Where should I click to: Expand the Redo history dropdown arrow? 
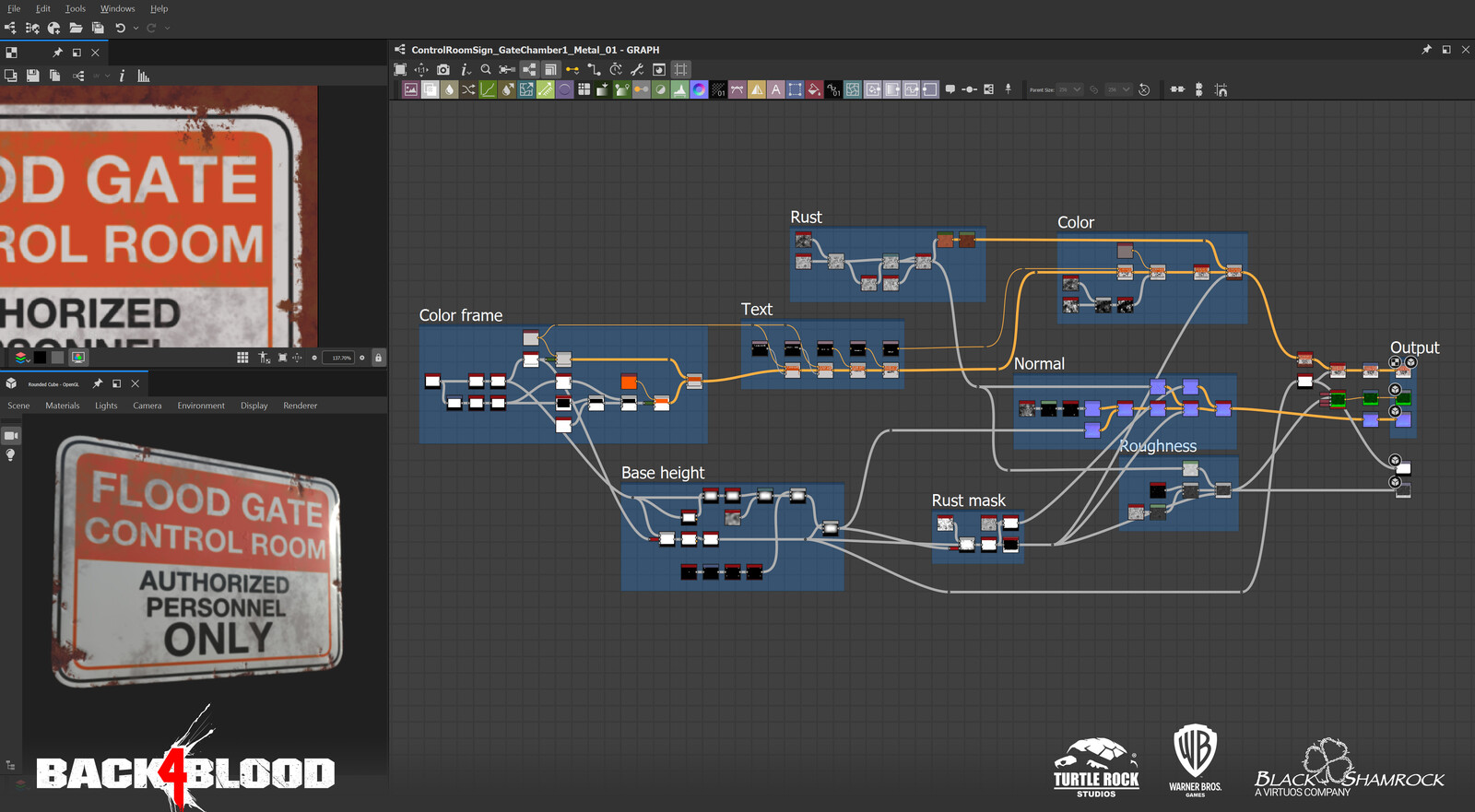pyautogui.click(x=167, y=28)
